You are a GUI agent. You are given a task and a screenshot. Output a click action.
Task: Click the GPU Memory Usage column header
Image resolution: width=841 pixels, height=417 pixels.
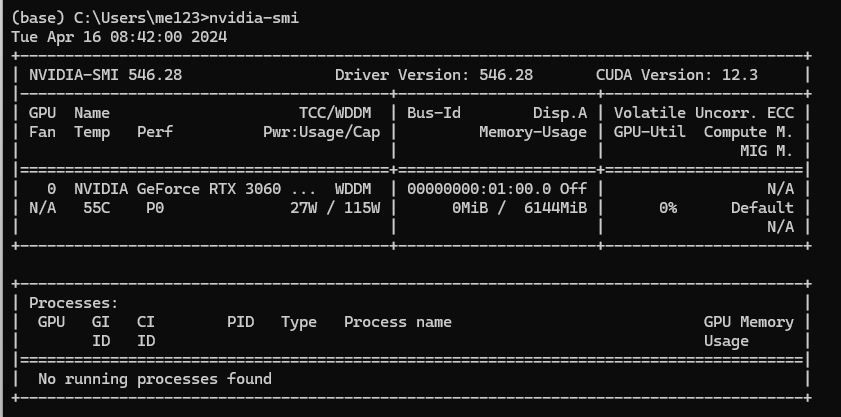(x=749, y=332)
